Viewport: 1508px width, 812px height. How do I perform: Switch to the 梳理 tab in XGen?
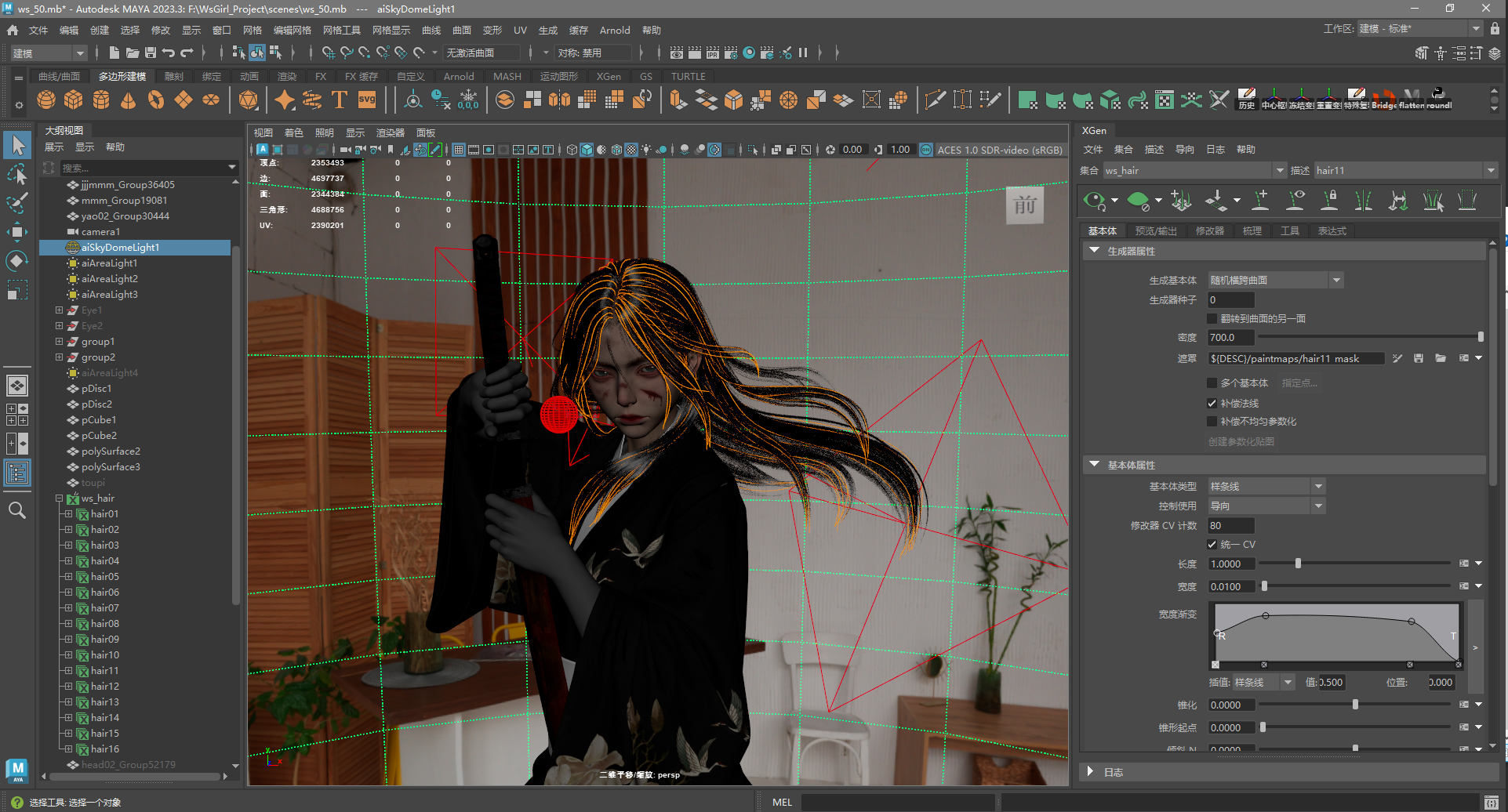click(x=1252, y=230)
